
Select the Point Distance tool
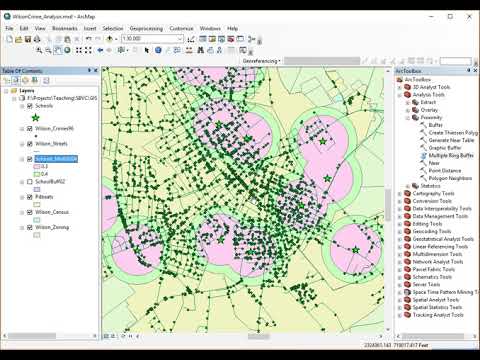445,171
